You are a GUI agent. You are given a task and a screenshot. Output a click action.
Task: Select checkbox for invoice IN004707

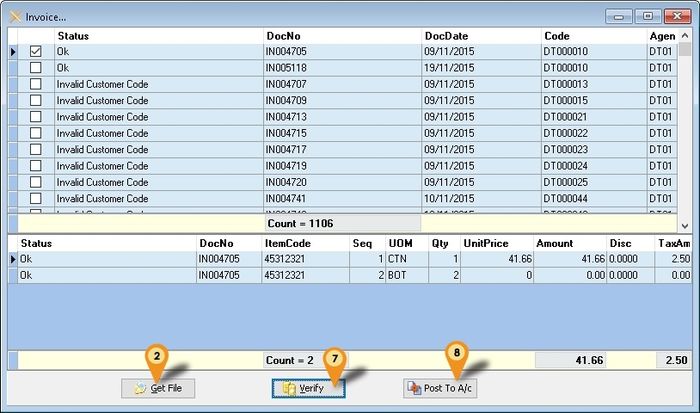36,84
